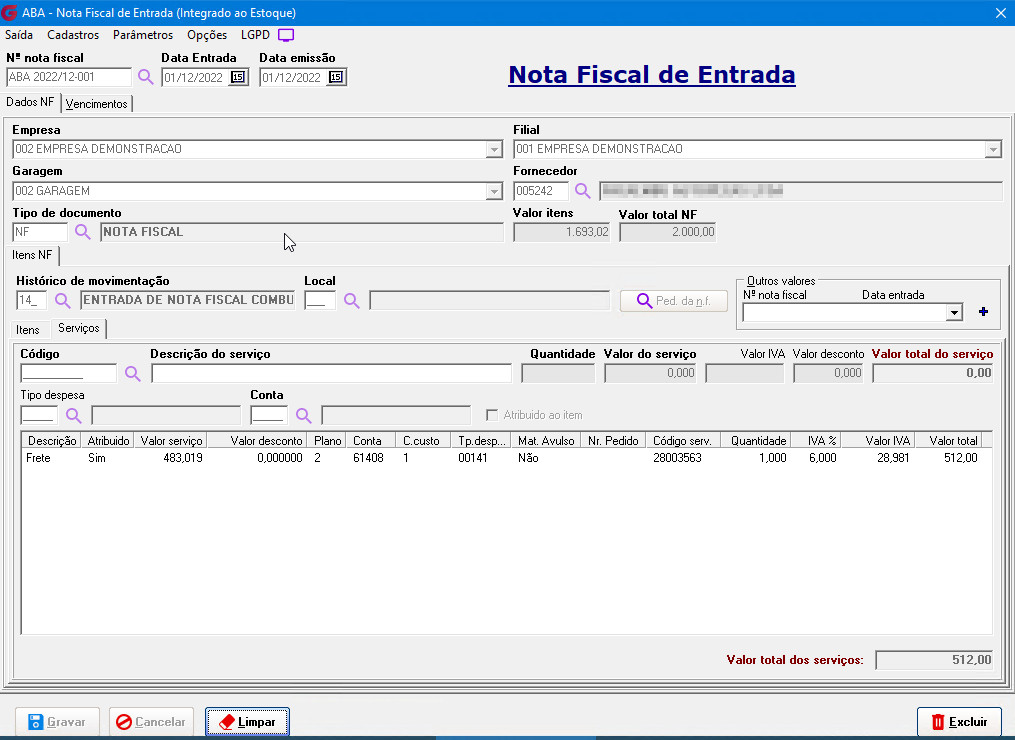This screenshot has width=1015, height=740.
Task: Click the Conta lookup magnifier
Action: 304,416
